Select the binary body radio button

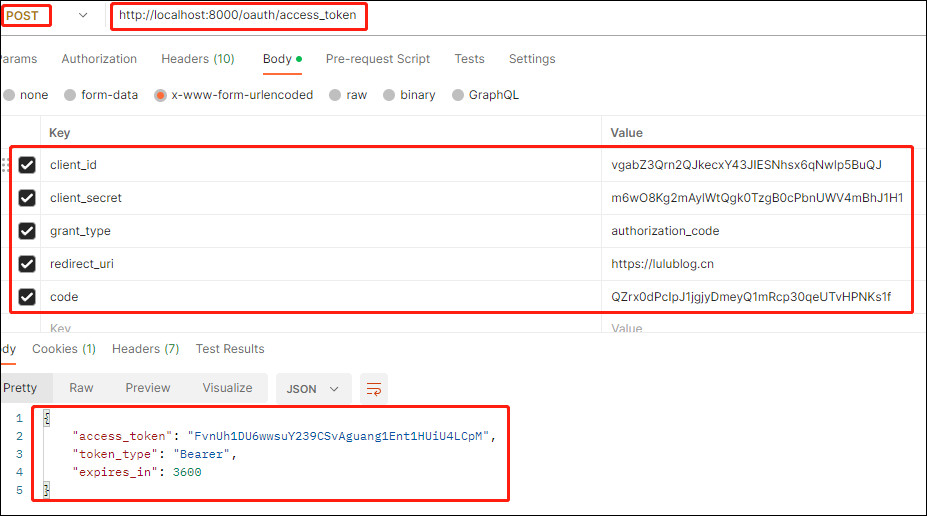[389, 95]
